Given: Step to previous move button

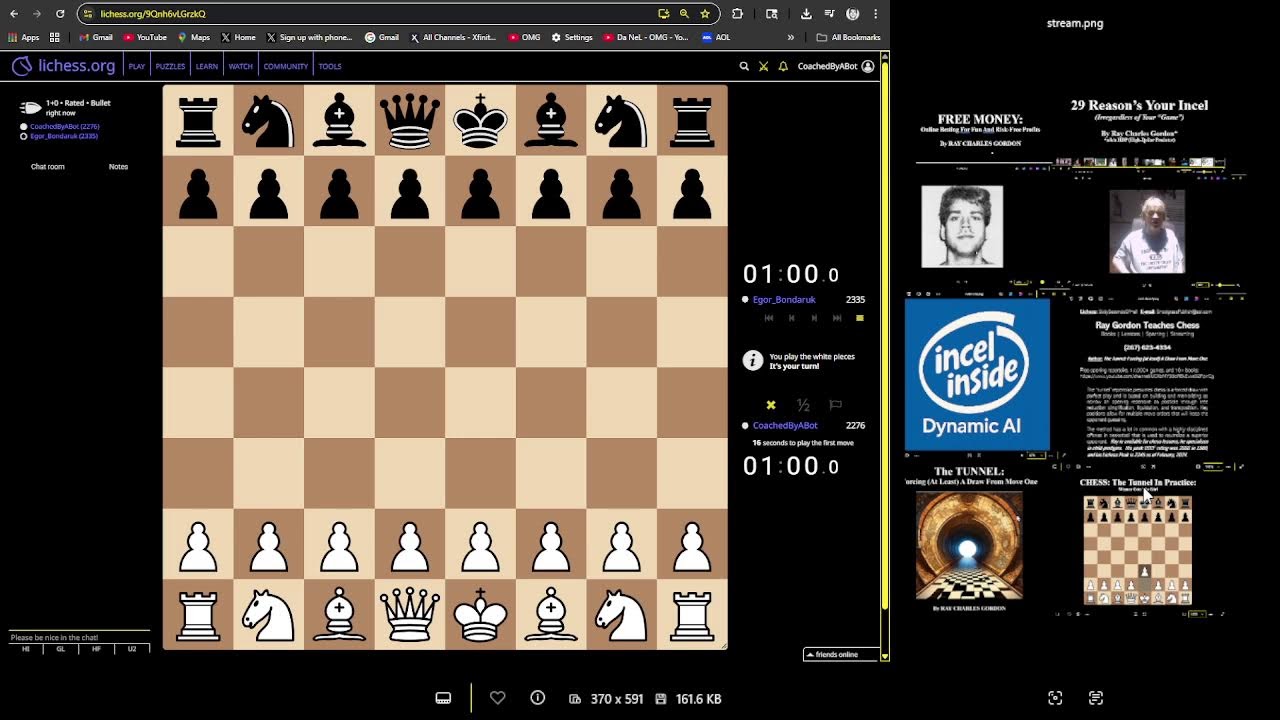Looking at the screenshot, I should (x=791, y=318).
